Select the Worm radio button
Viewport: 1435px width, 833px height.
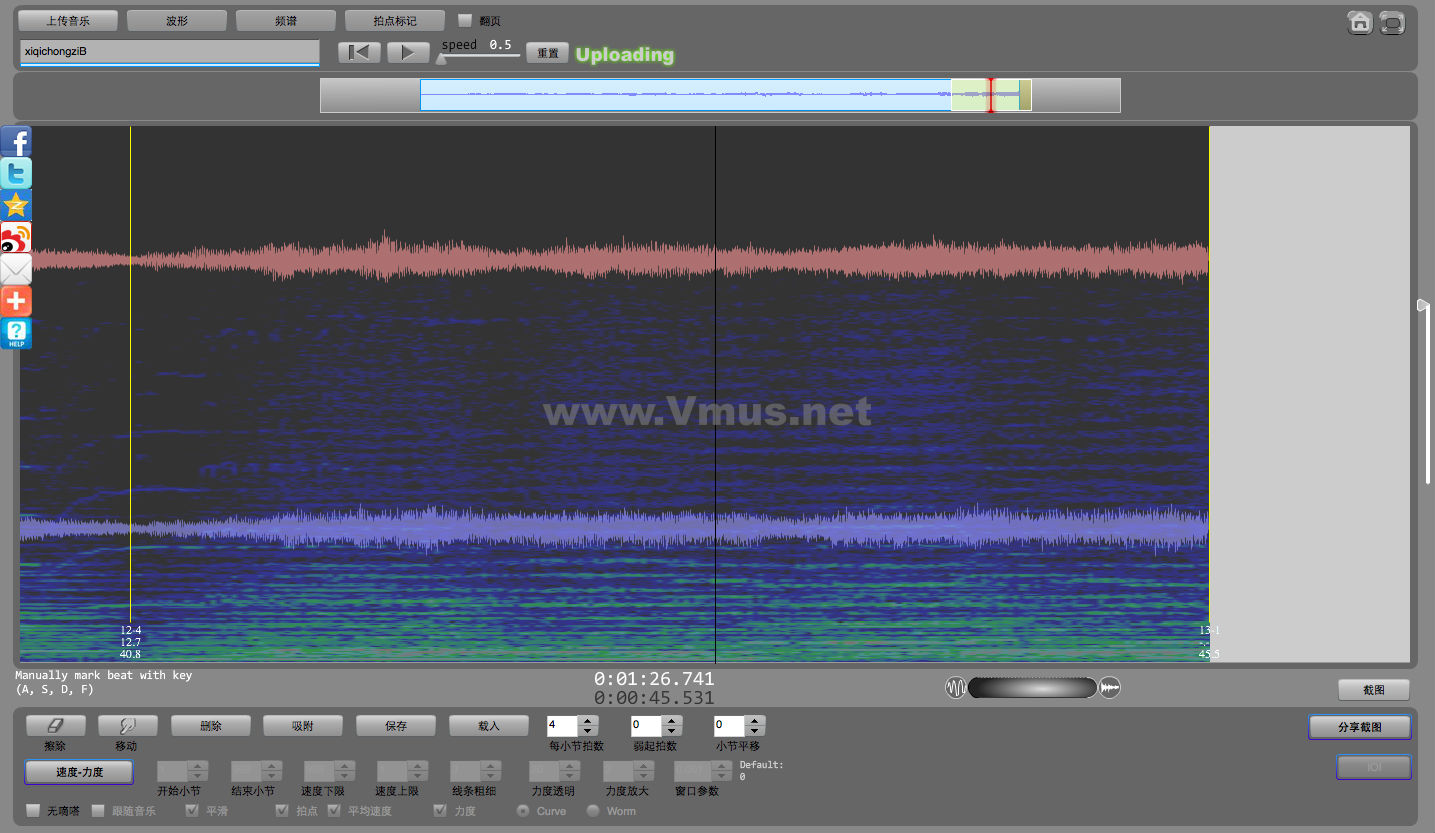coord(593,810)
